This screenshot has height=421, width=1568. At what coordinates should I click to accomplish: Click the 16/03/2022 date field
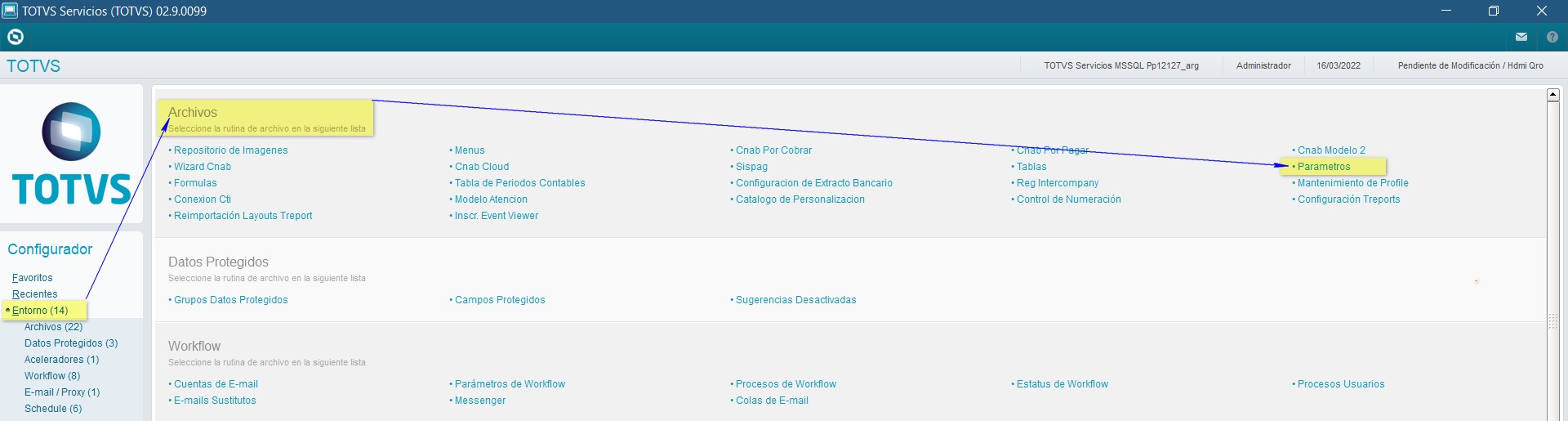pyautogui.click(x=1339, y=65)
